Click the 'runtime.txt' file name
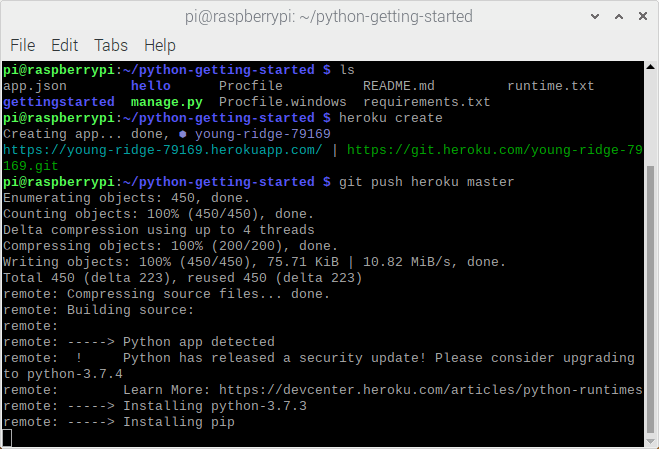Image resolution: width=659 pixels, height=449 pixels. [551, 86]
